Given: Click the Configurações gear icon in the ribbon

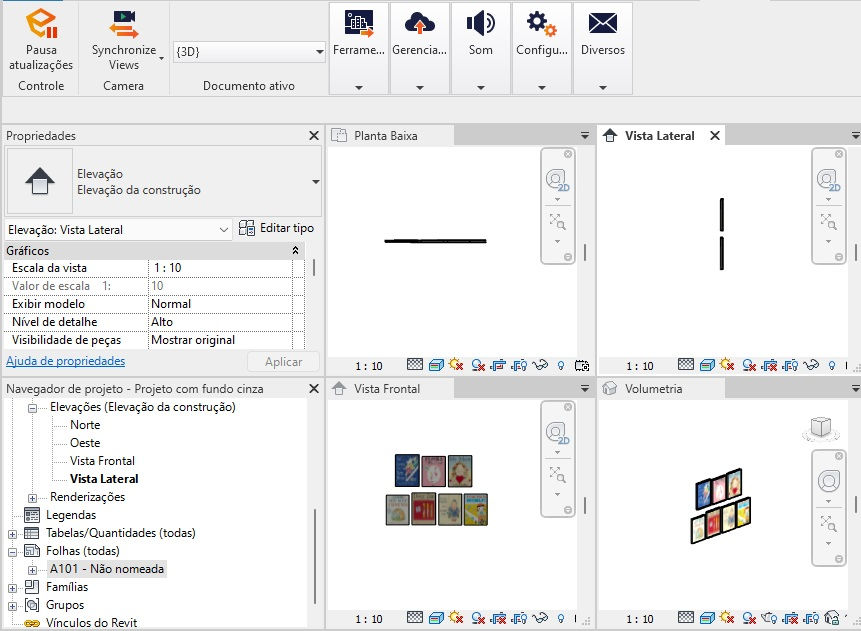Looking at the screenshot, I should coord(541,22).
